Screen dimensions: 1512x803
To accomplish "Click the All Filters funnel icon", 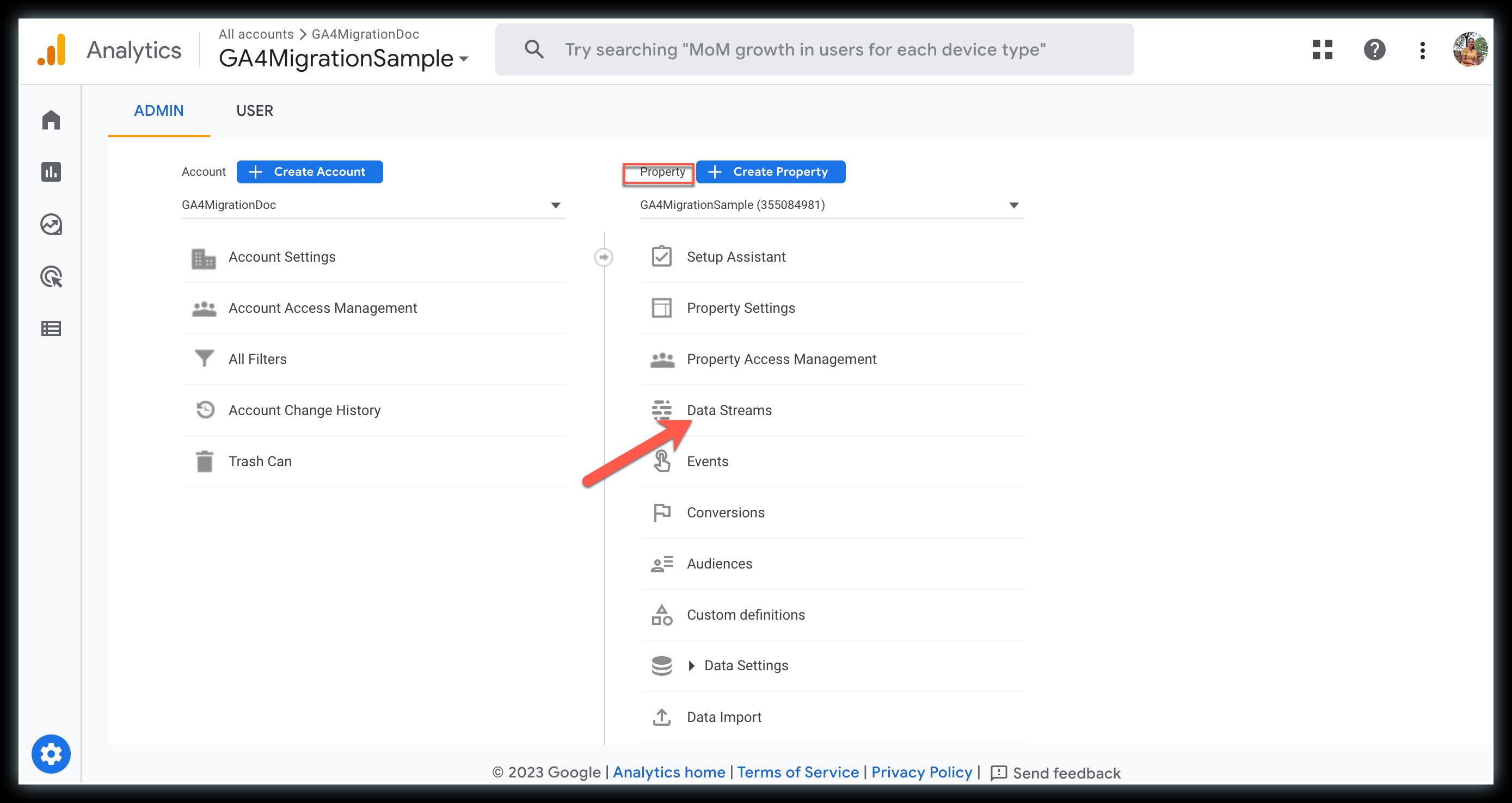I will pyautogui.click(x=204, y=359).
